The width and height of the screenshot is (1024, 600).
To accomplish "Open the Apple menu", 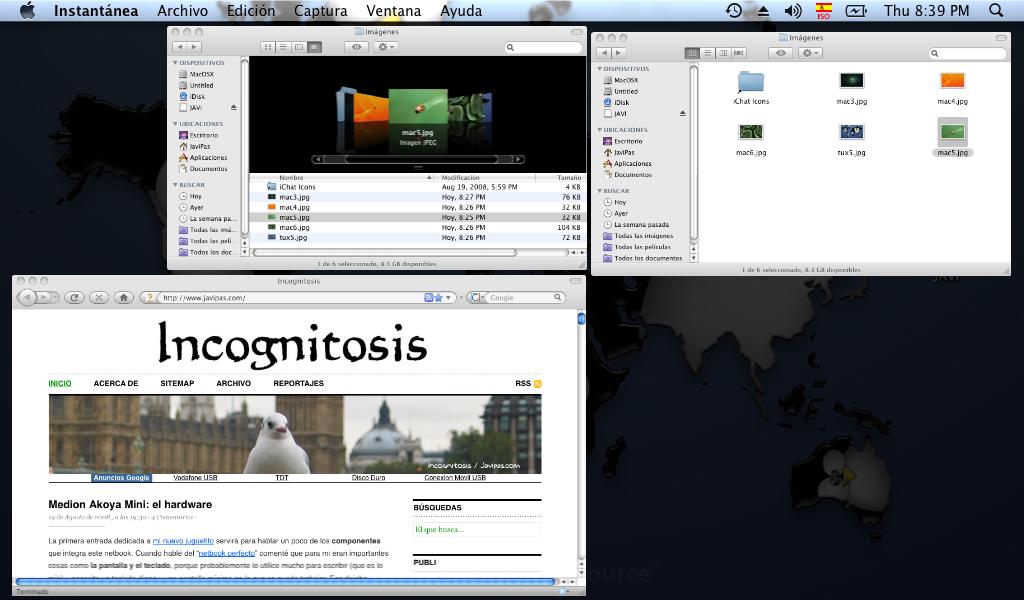I will click(x=27, y=10).
